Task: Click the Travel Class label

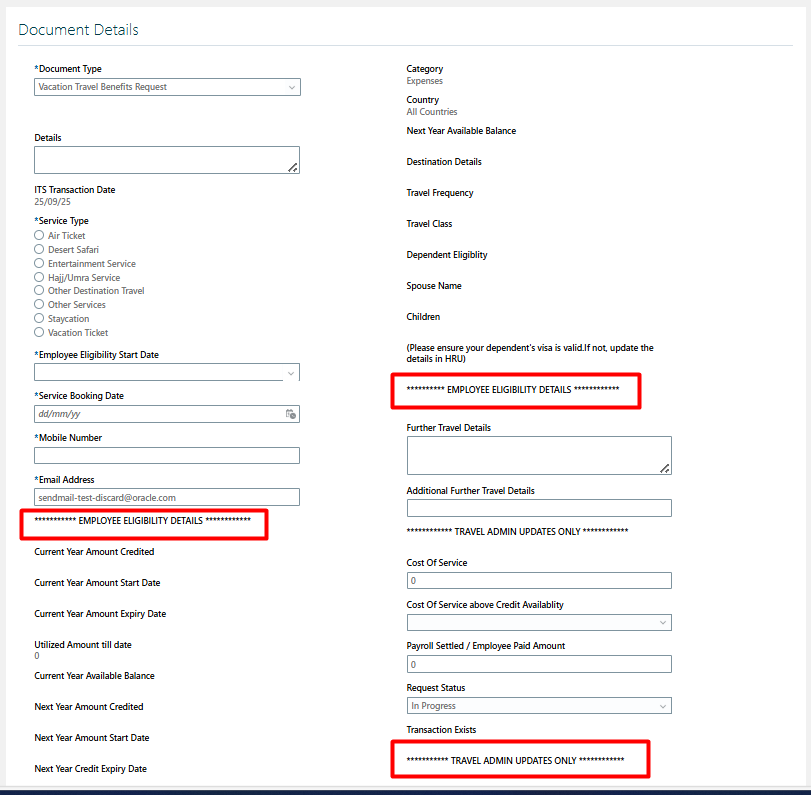Action: point(429,224)
